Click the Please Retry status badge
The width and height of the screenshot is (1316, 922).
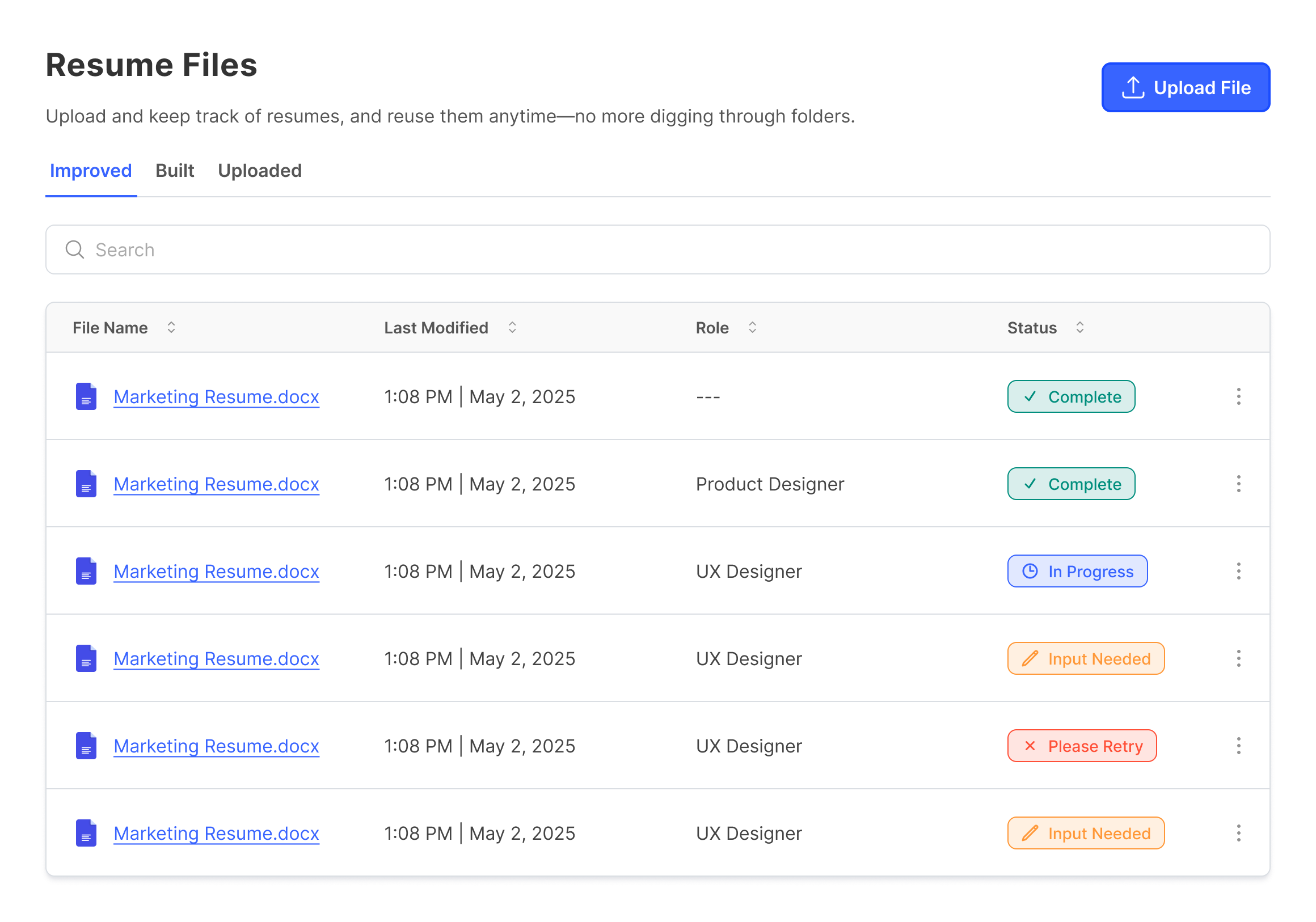1082,746
